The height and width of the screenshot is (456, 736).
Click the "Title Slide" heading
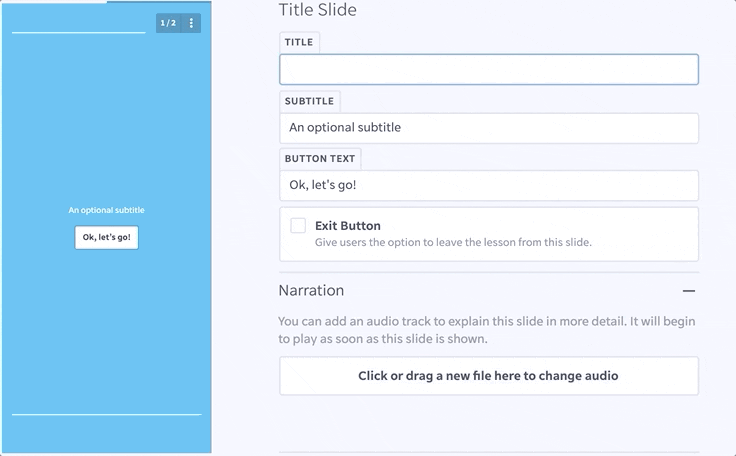317,11
